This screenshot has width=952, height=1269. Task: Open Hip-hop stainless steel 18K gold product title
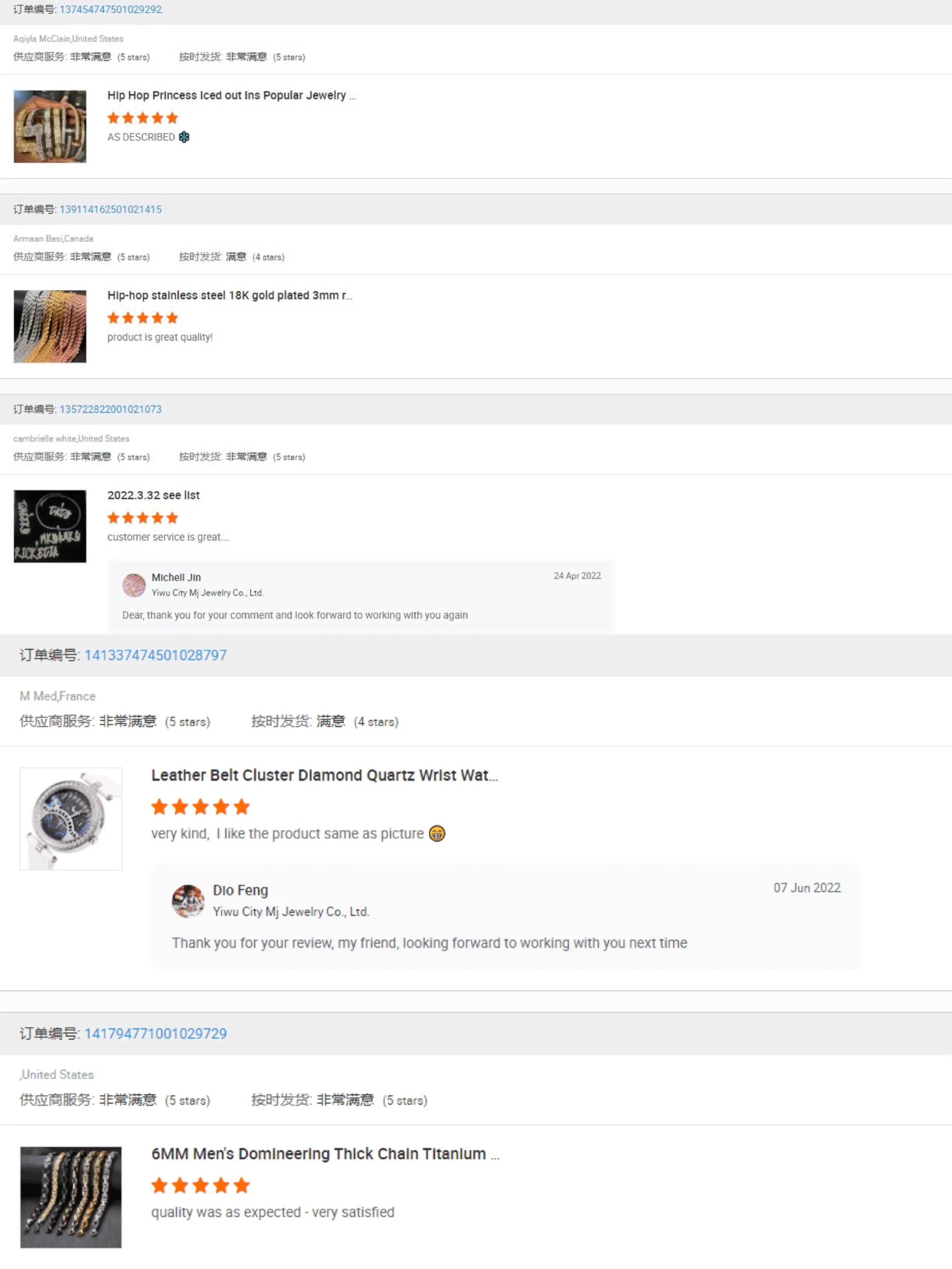(x=229, y=295)
